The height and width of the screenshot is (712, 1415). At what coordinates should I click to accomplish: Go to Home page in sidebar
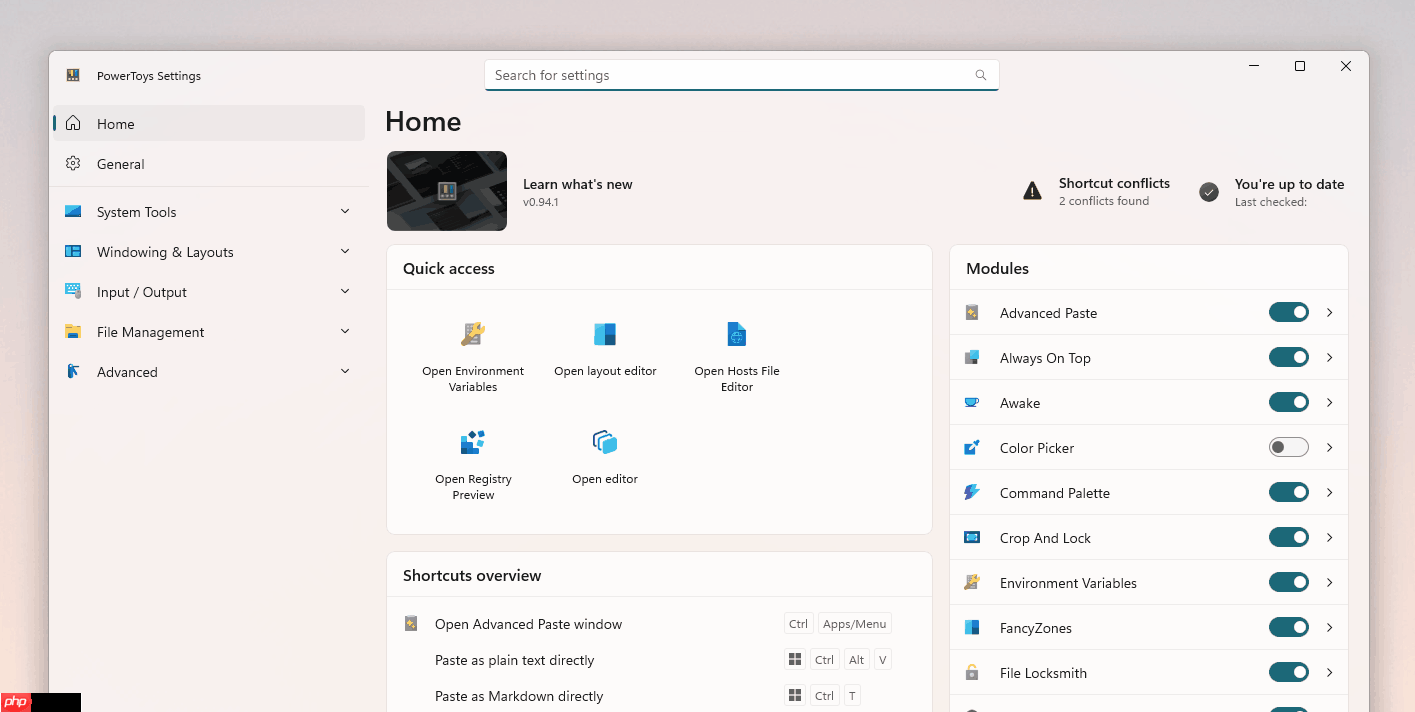(209, 124)
